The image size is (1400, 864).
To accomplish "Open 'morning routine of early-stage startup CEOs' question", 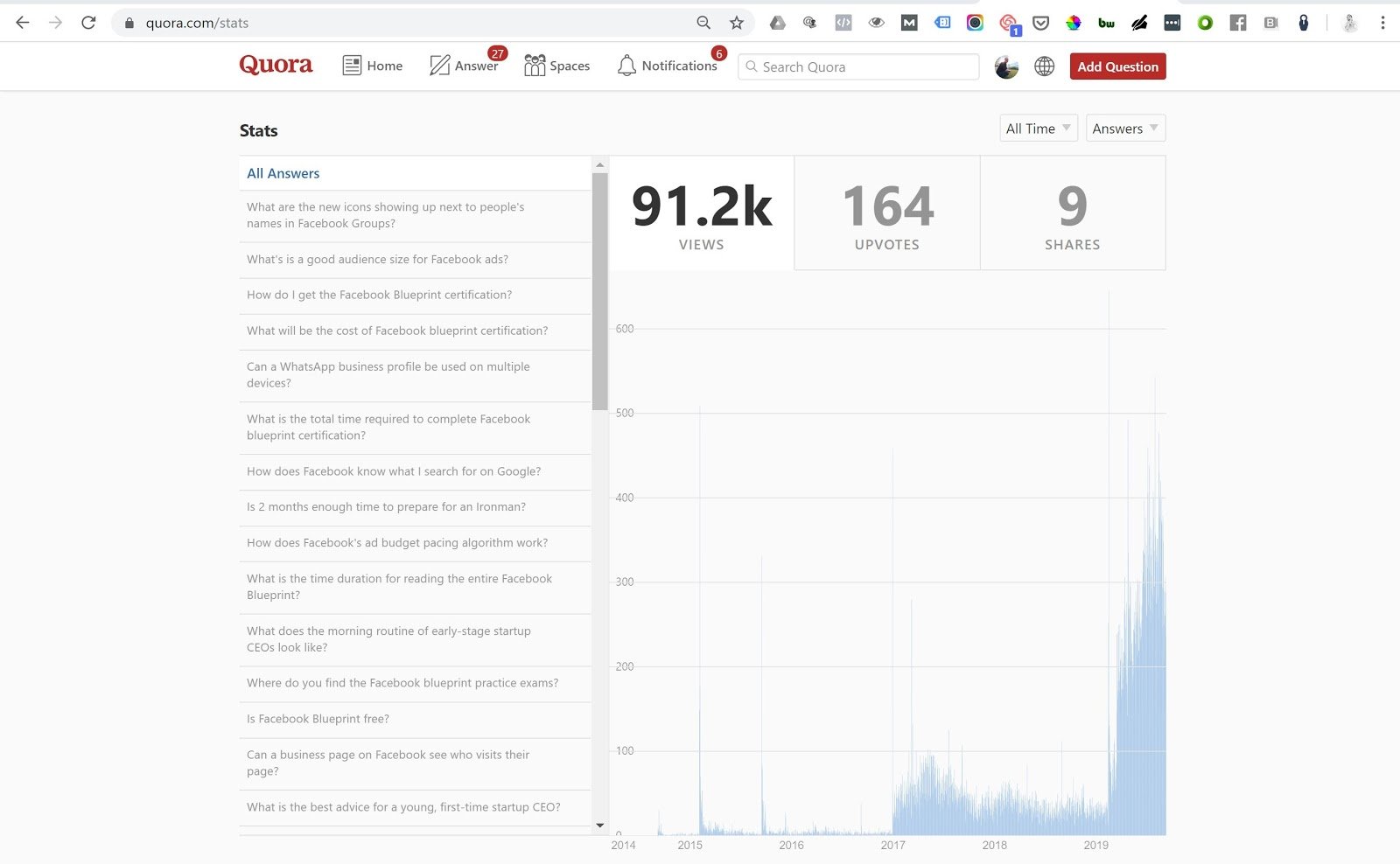I will tap(415, 639).
